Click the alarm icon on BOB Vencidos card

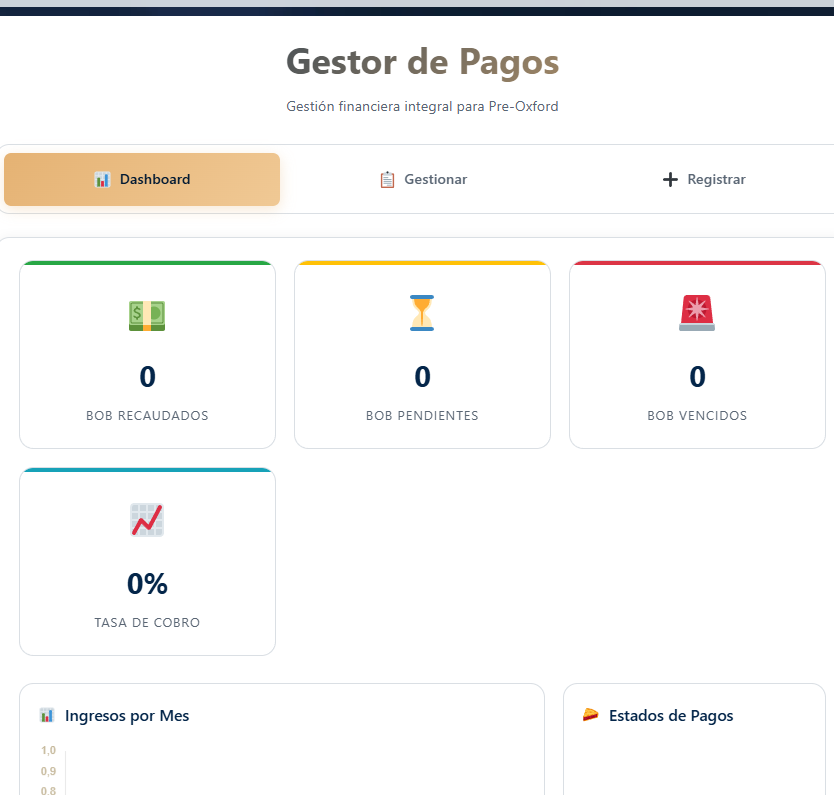pos(697,313)
